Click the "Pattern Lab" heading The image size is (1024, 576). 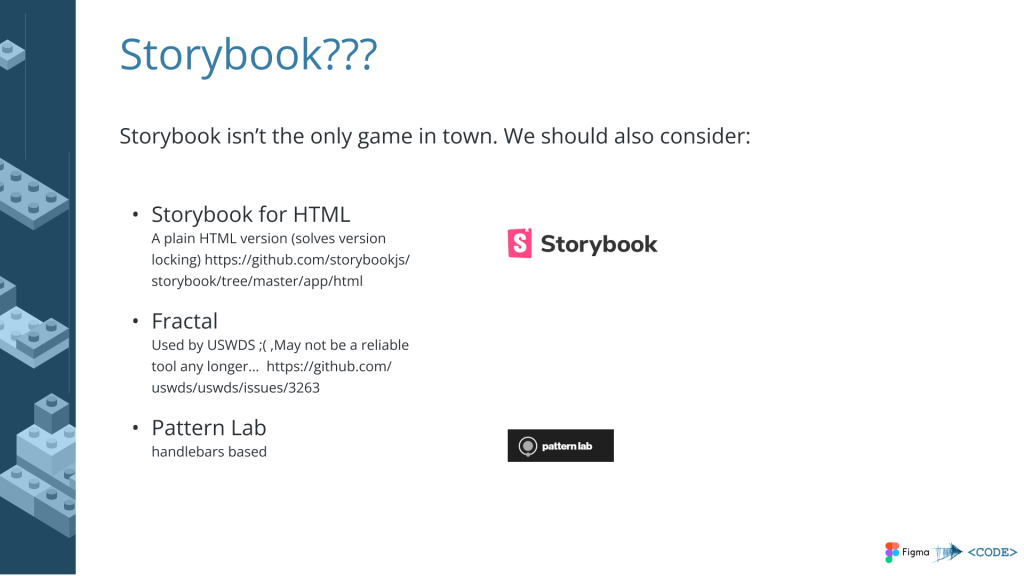click(209, 427)
